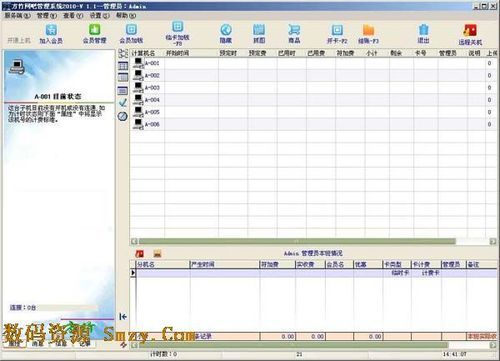Click the red icon above shift table
Viewport: 500px width, 361px height.
point(140,254)
